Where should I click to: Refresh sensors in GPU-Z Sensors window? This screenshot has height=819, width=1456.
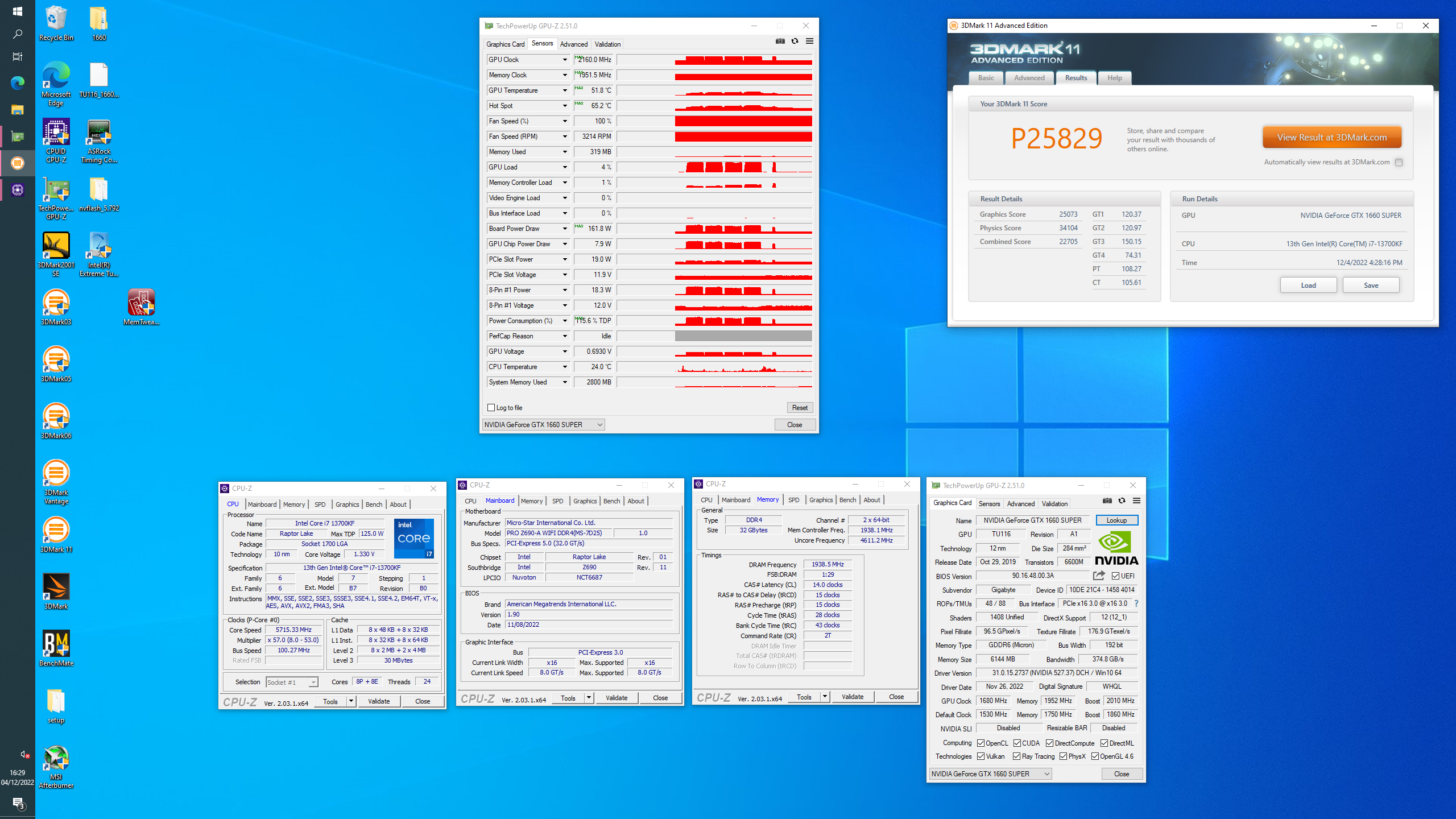tap(795, 41)
